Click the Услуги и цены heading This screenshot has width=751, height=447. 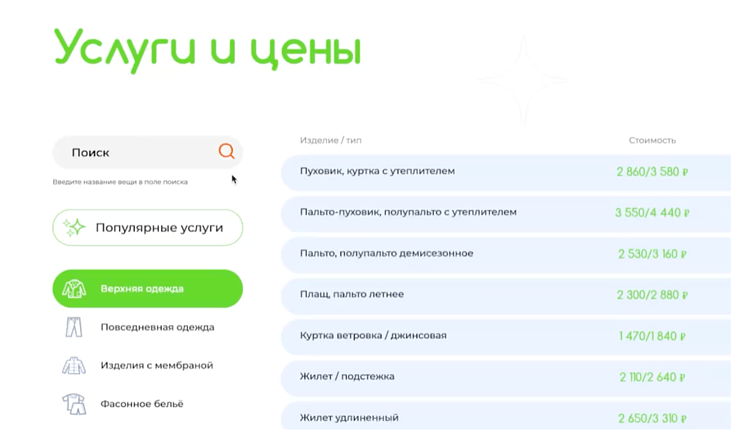pos(207,50)
